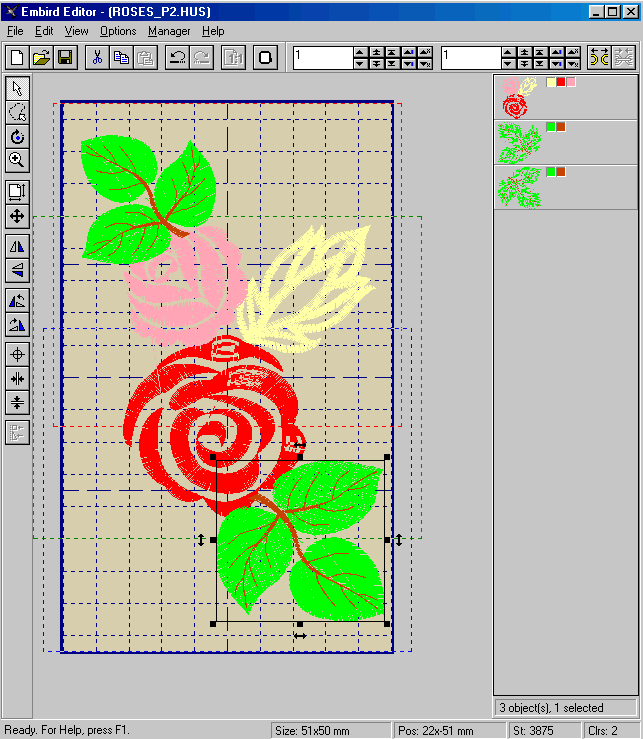Rotate the design clockwise

tap(17, 324)
